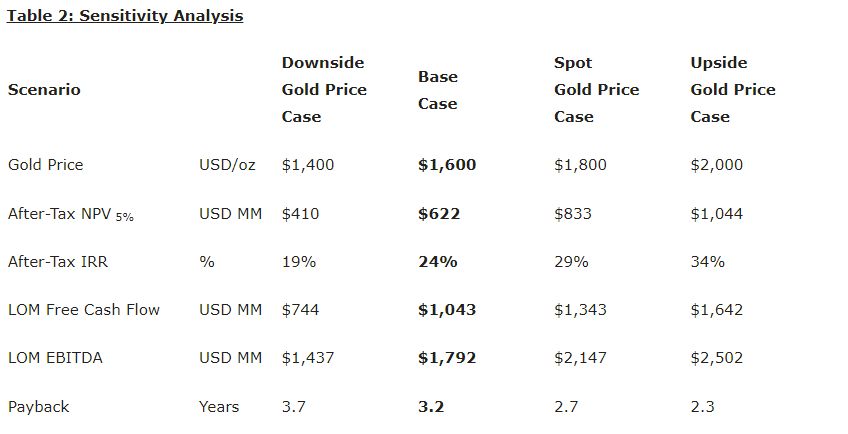Select the $744 downside free cash flow
The width and height of the screenshot is (848, 434).
tap(300, 310)
